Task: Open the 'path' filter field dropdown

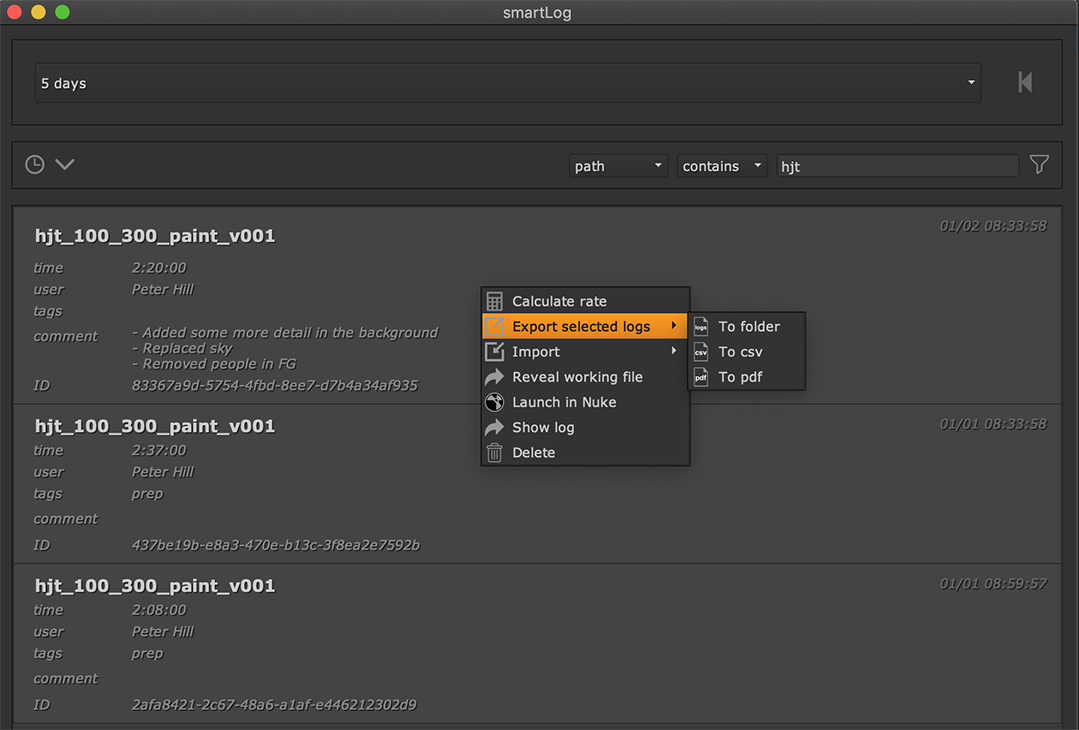Action: (x=618, y=166)
